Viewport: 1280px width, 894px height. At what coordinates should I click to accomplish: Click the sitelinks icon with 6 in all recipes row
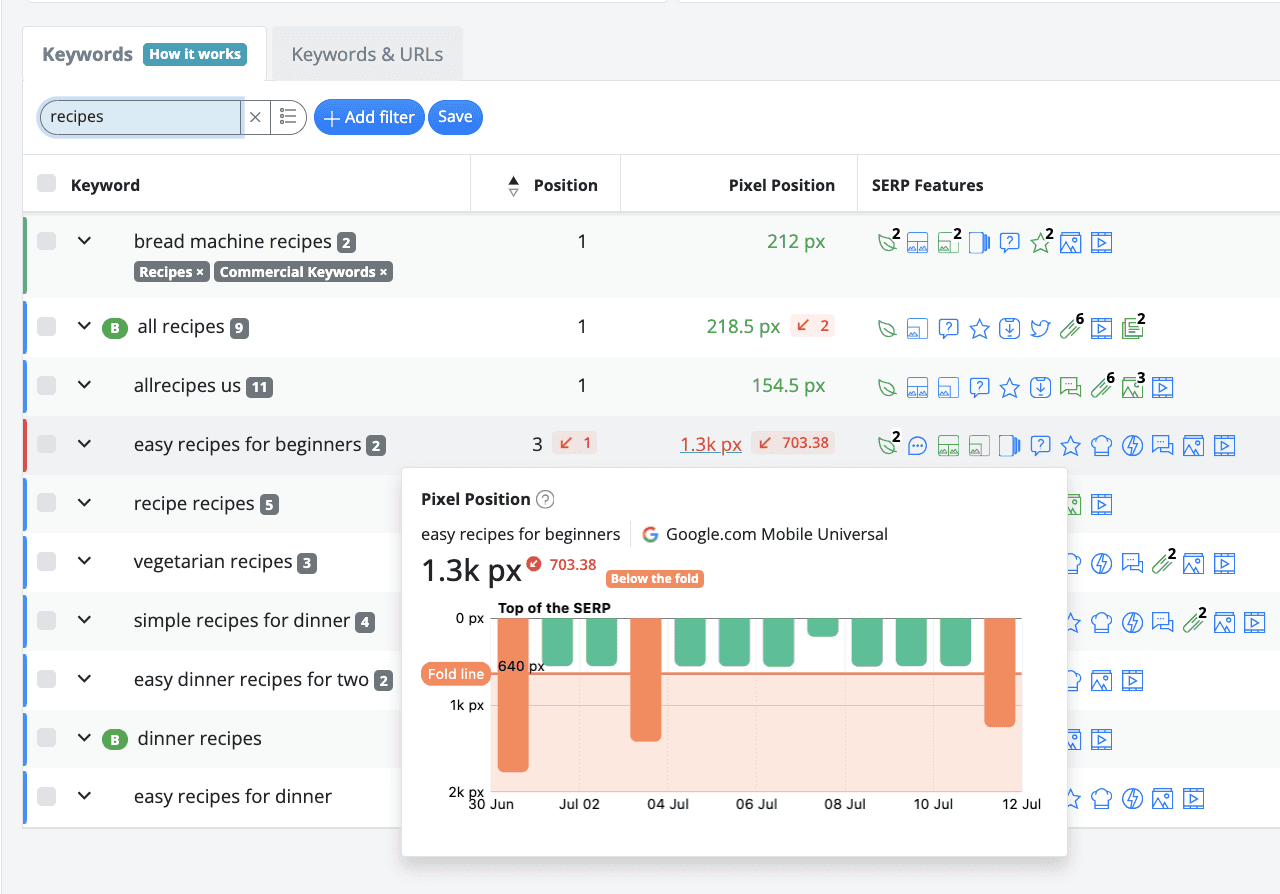(x=1071, y=328)
